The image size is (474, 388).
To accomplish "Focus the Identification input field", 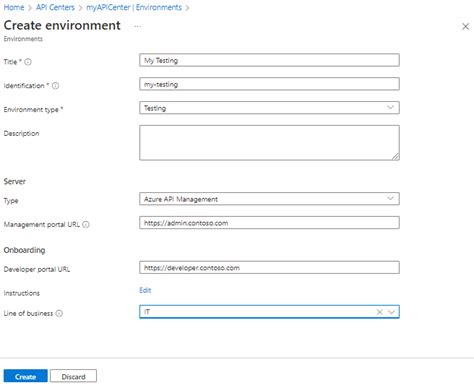I will point(269,84).
